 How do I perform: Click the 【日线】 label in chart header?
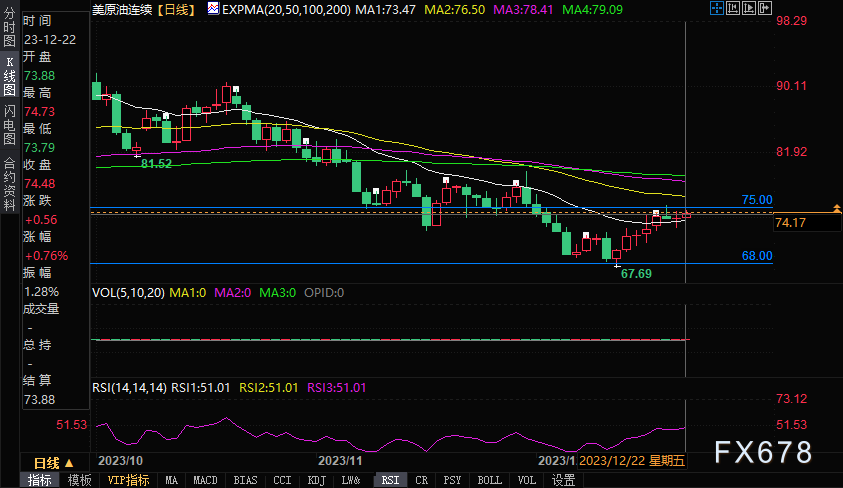point(176,9)
